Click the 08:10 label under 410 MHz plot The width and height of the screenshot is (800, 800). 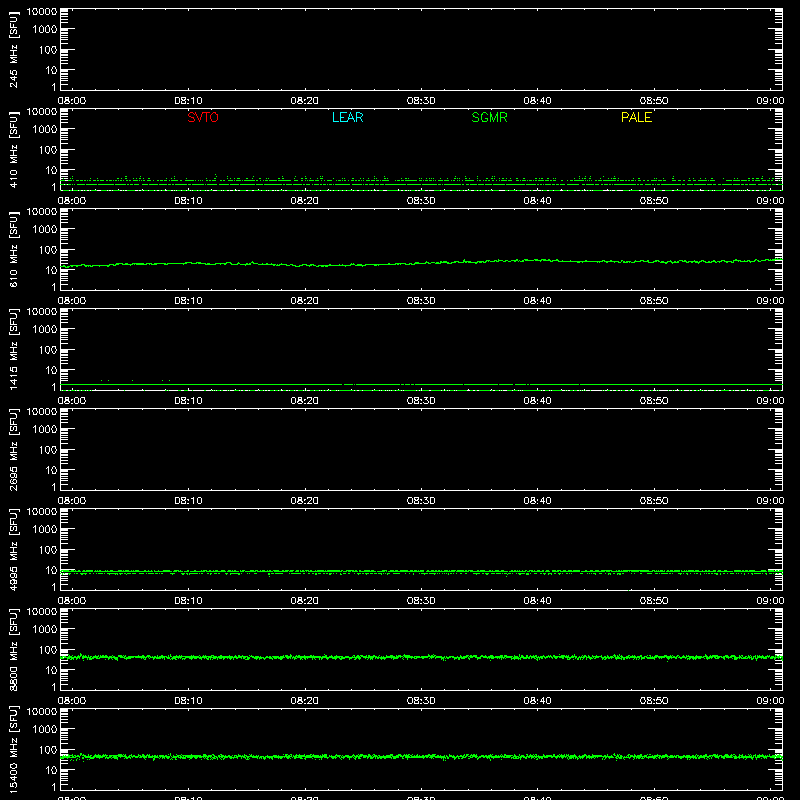click(188, 201)
